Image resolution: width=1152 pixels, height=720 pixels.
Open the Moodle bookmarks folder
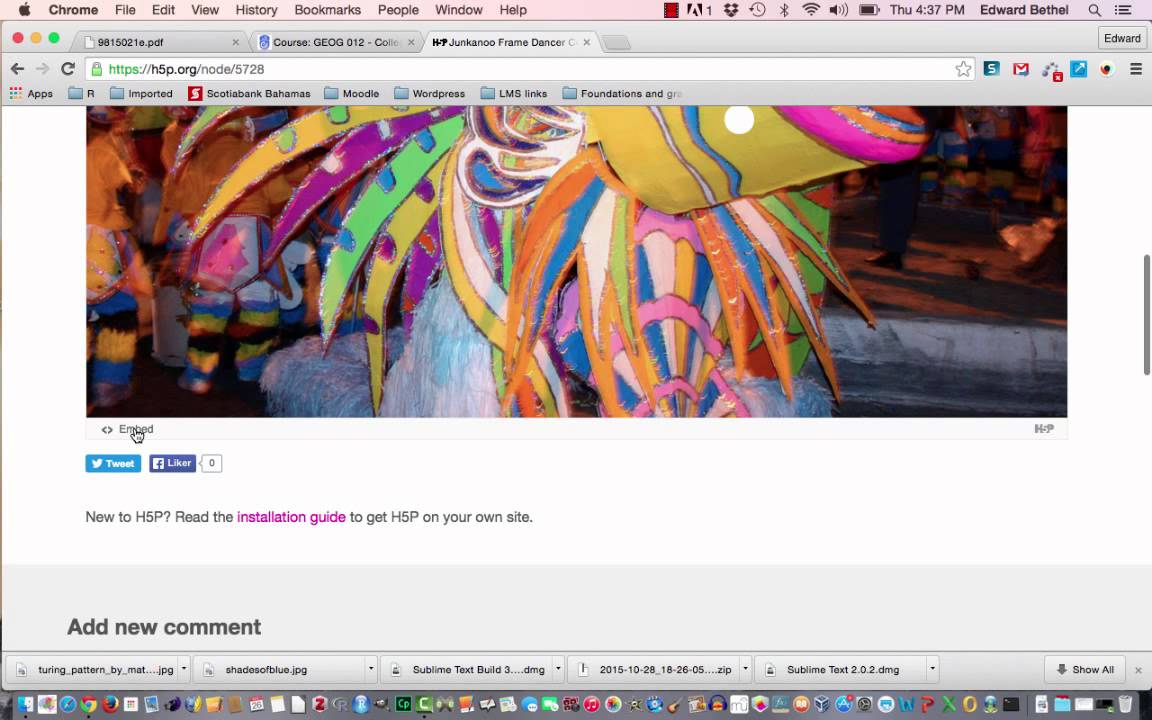(352, 93)
